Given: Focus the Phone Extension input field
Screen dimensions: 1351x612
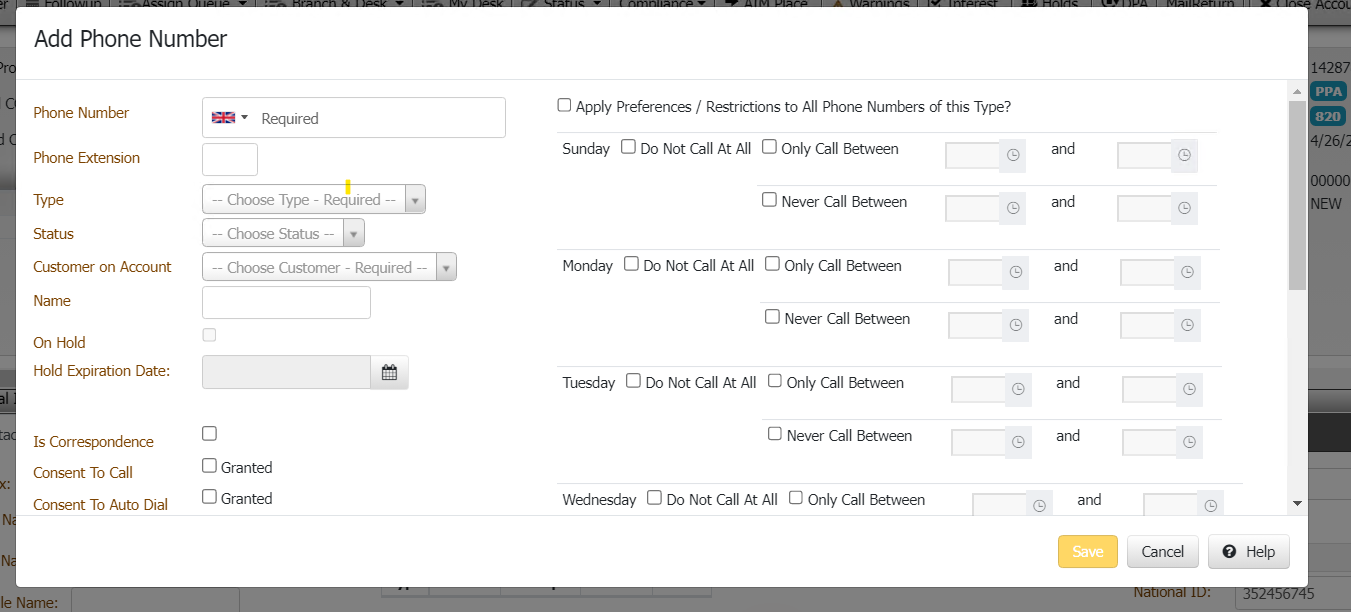Looking at the screenshot, I should [230, 160].
